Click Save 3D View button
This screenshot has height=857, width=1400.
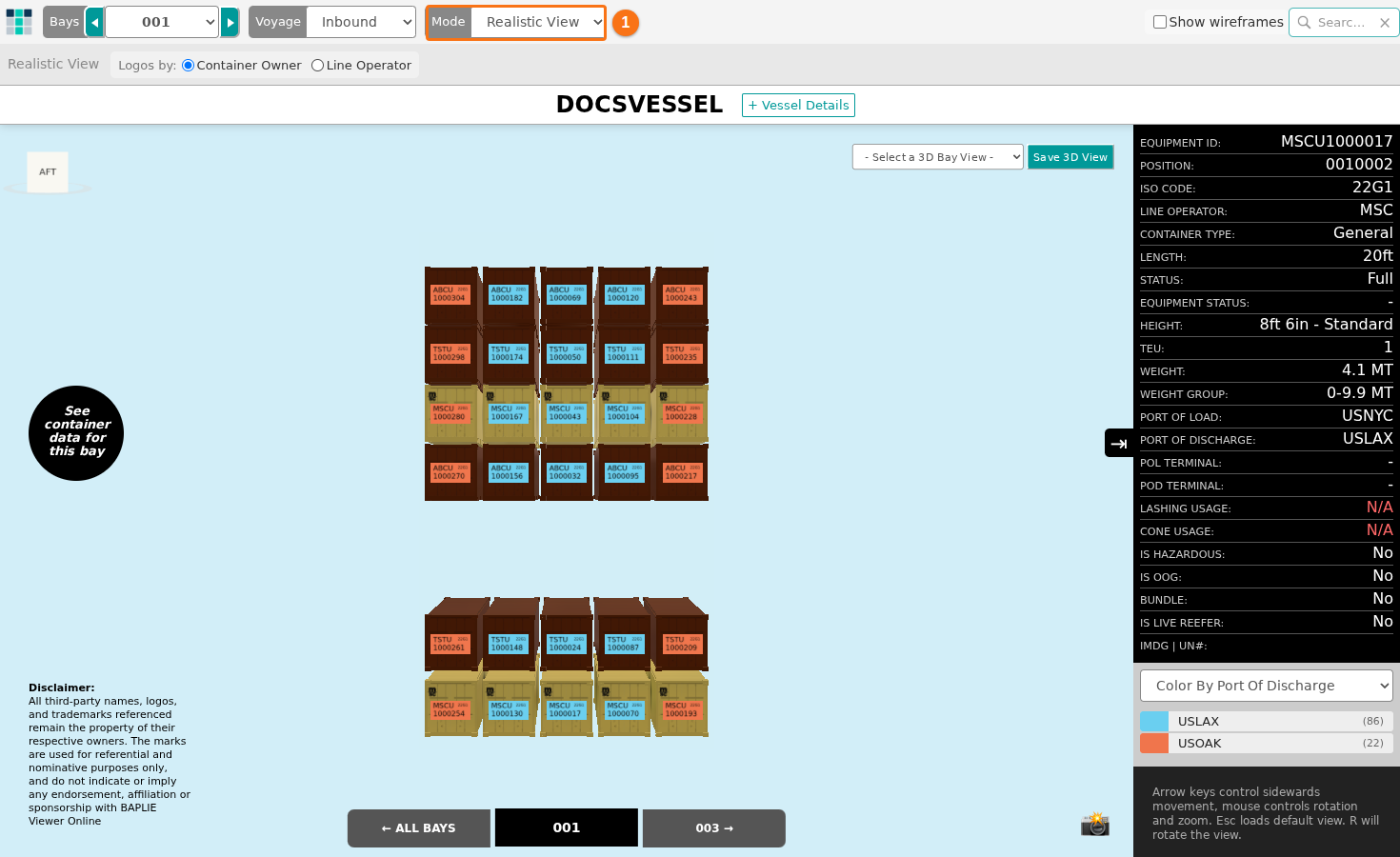coord(1070,157)
